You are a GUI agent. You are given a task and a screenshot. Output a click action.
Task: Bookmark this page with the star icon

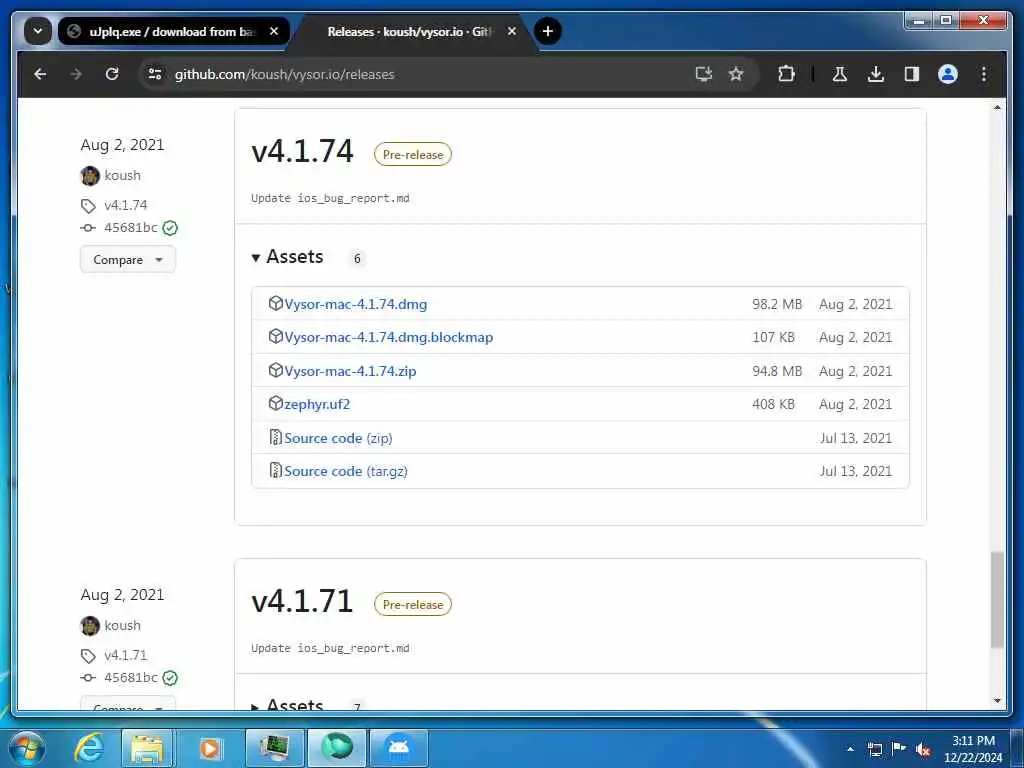[x=736, y=74]
